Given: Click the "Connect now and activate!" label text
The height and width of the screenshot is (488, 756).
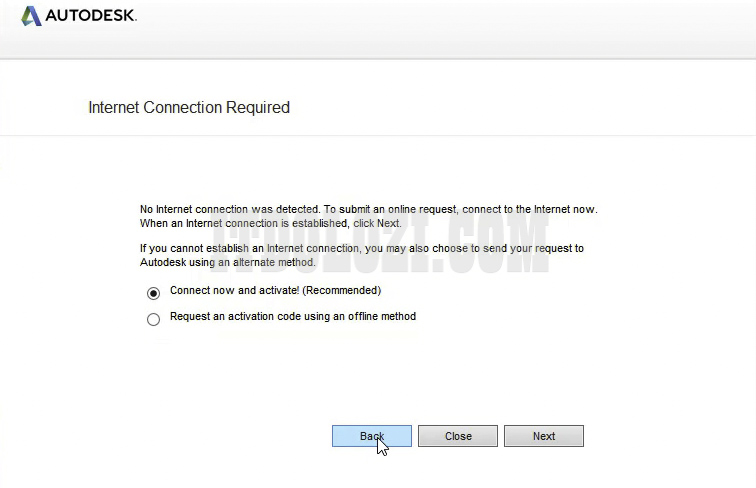Looking at the screenshot, I should coord(235,291).
